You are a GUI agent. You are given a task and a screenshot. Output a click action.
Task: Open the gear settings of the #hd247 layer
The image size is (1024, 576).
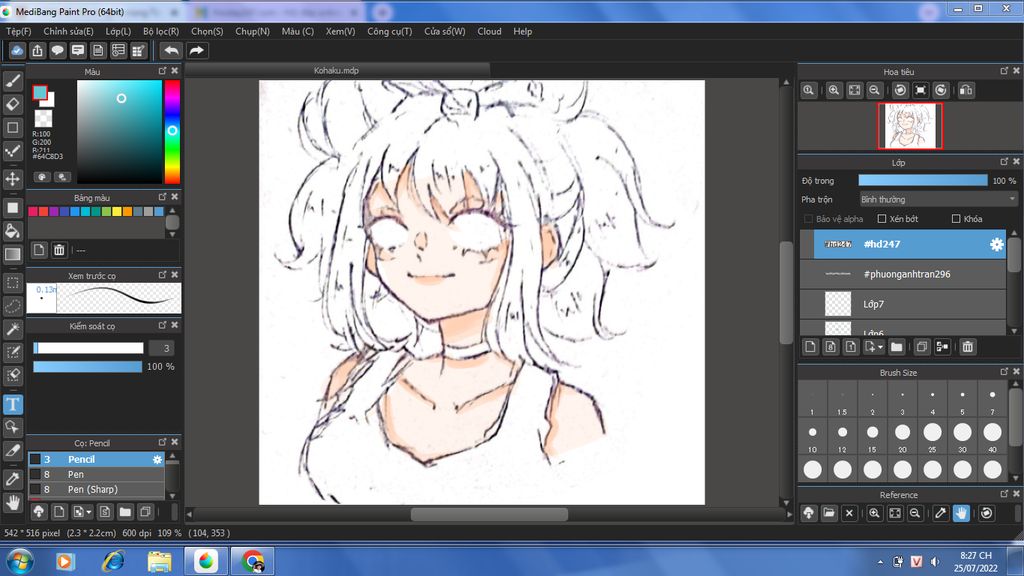tap(996, 244)
